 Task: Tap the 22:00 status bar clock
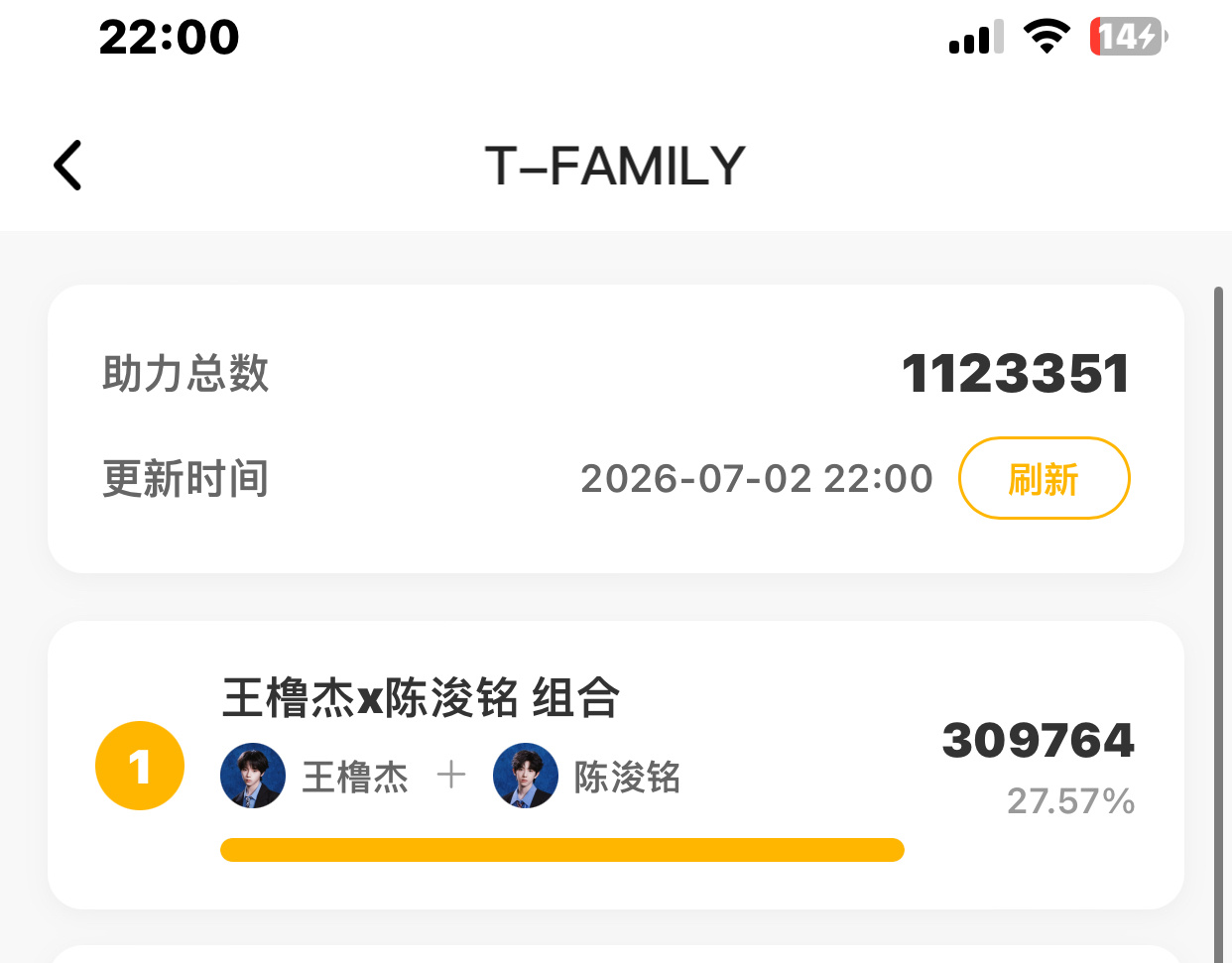[x=170, y=38]
